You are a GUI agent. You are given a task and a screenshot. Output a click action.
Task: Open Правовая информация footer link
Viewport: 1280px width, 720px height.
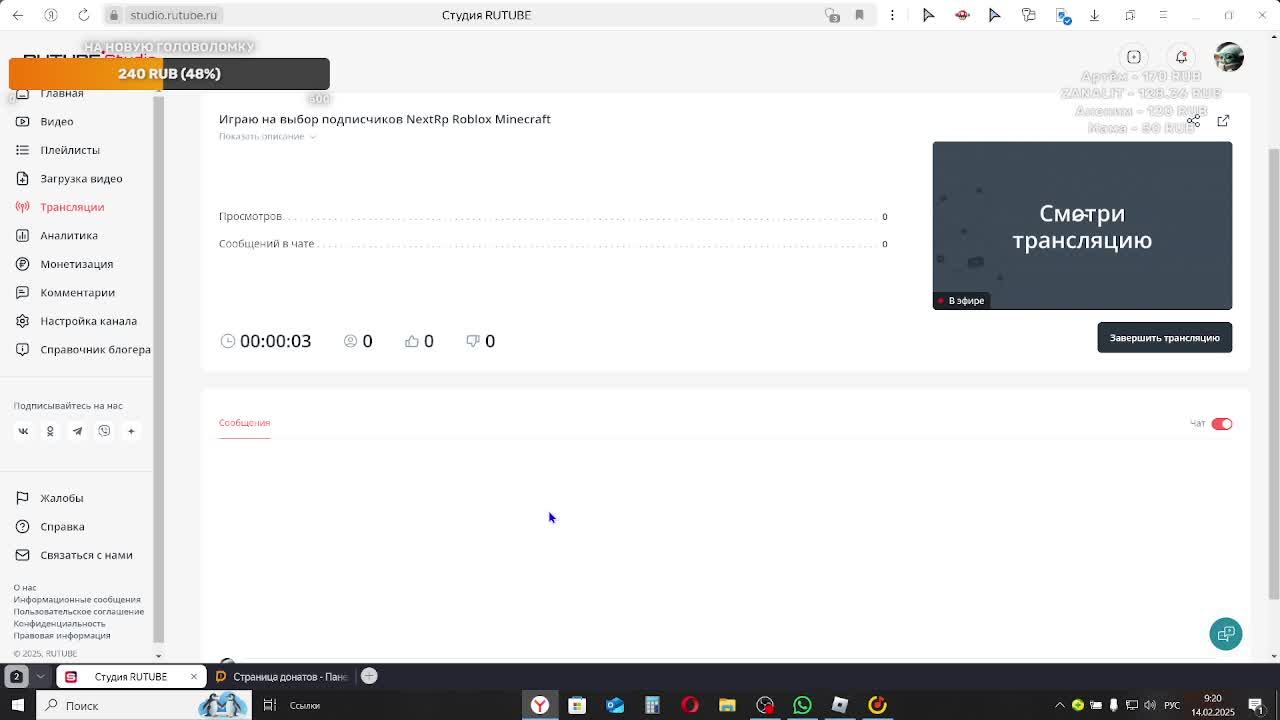[x=62, y=636]
